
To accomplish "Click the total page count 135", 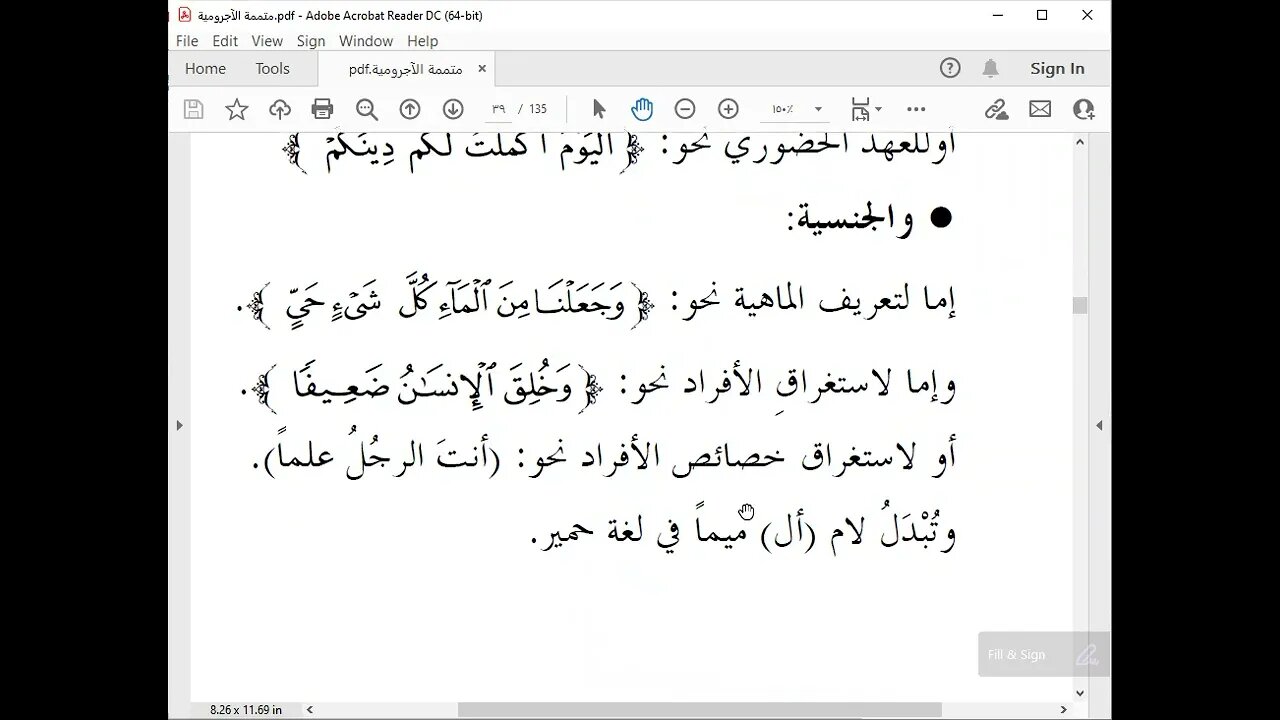I will coord(538,109).
